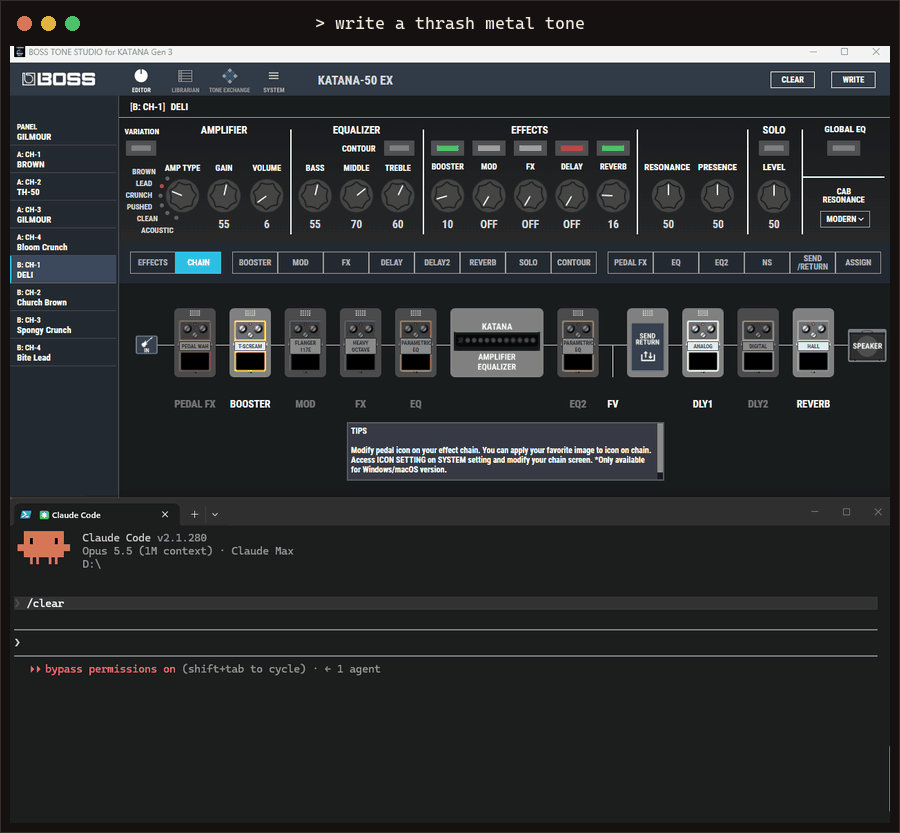The height and width of the screenshot is (833, 900).
Task: Click the amplifier Volume knob
Action: pos(266,196)
